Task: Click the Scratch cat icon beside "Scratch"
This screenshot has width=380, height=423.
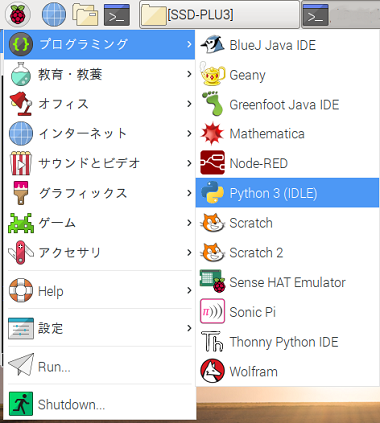Action: 212,223
